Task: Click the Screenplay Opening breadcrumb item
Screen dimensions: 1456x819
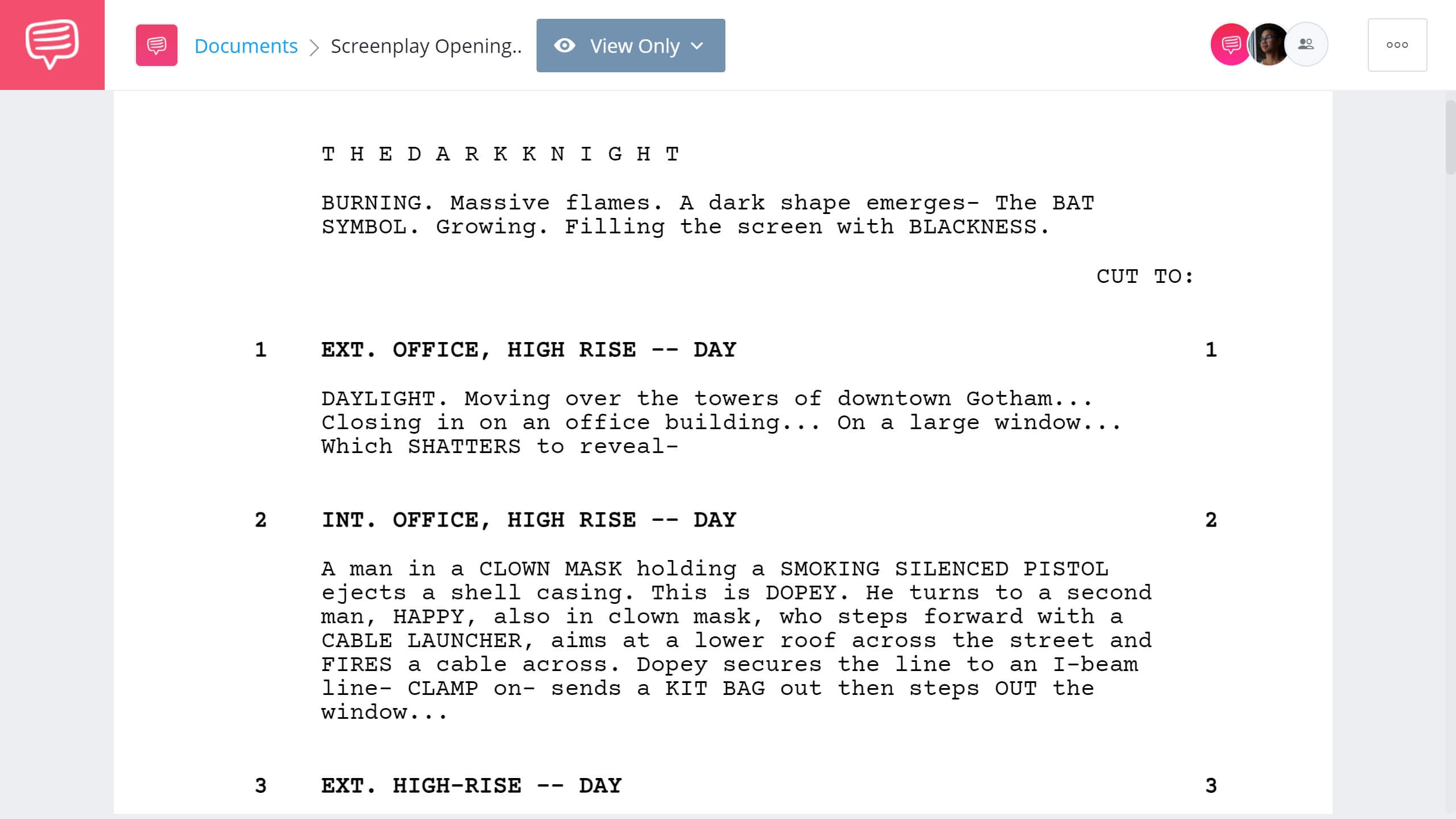Action: [425, 45]
